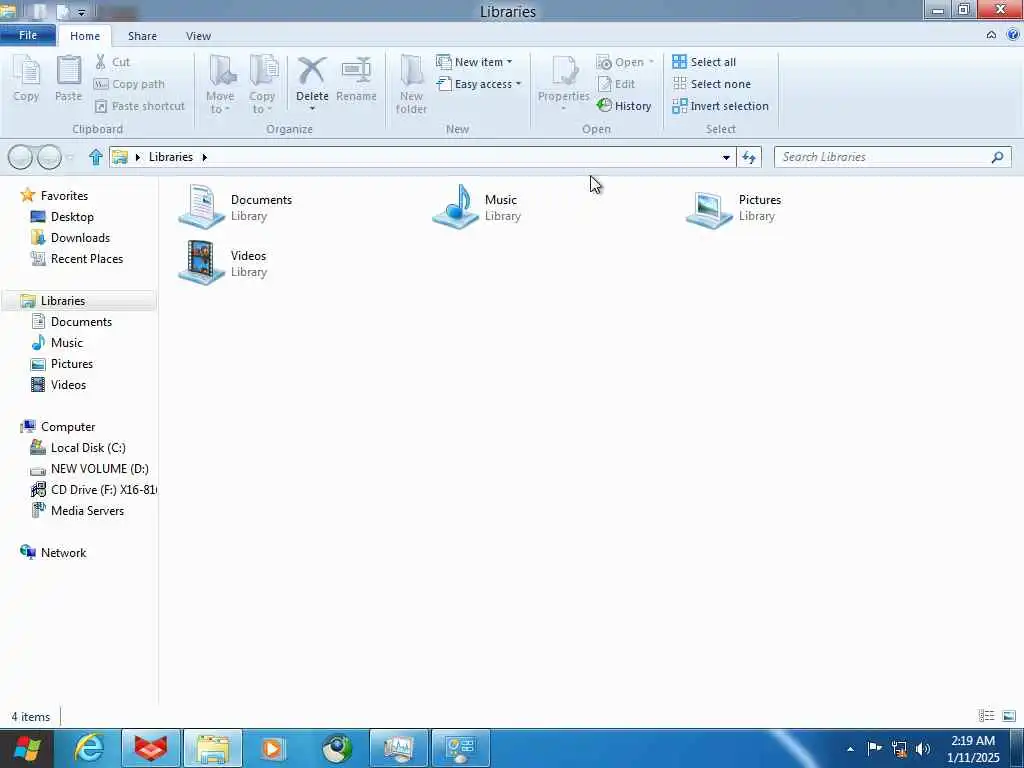Screen dimensions: 1024x768
Task: Click Invert selection
Action: pos(720,106)
